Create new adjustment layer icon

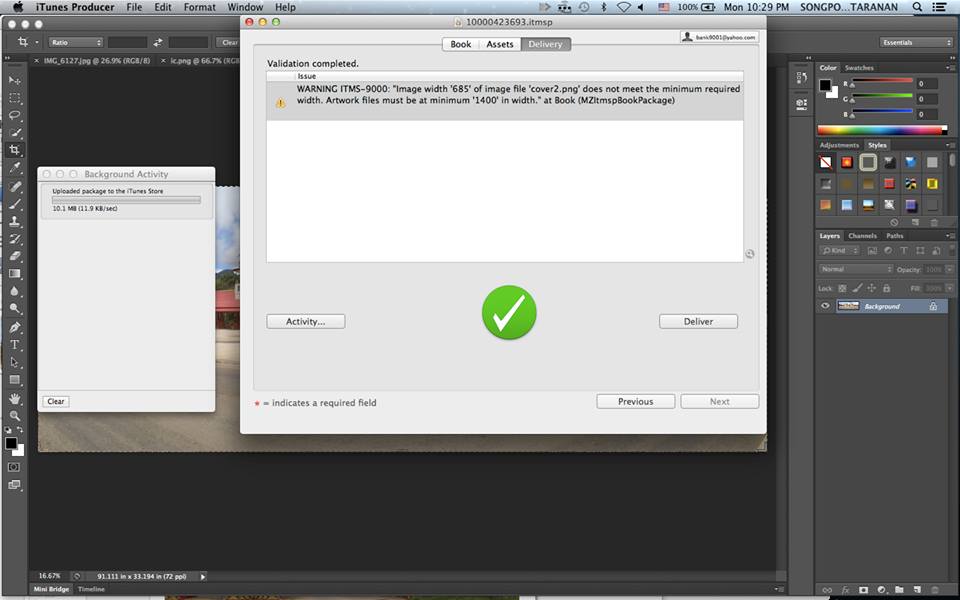click(882, 590)
